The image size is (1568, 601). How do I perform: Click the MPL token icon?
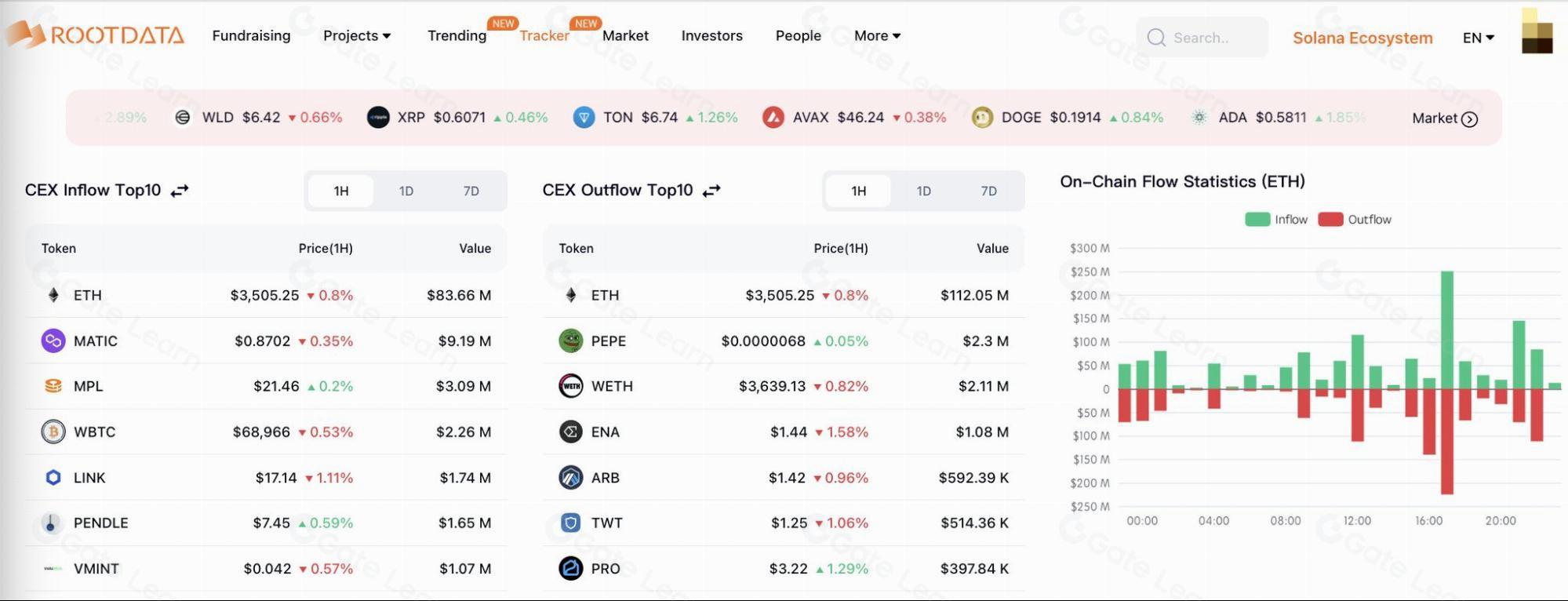[x=53, y=386]
